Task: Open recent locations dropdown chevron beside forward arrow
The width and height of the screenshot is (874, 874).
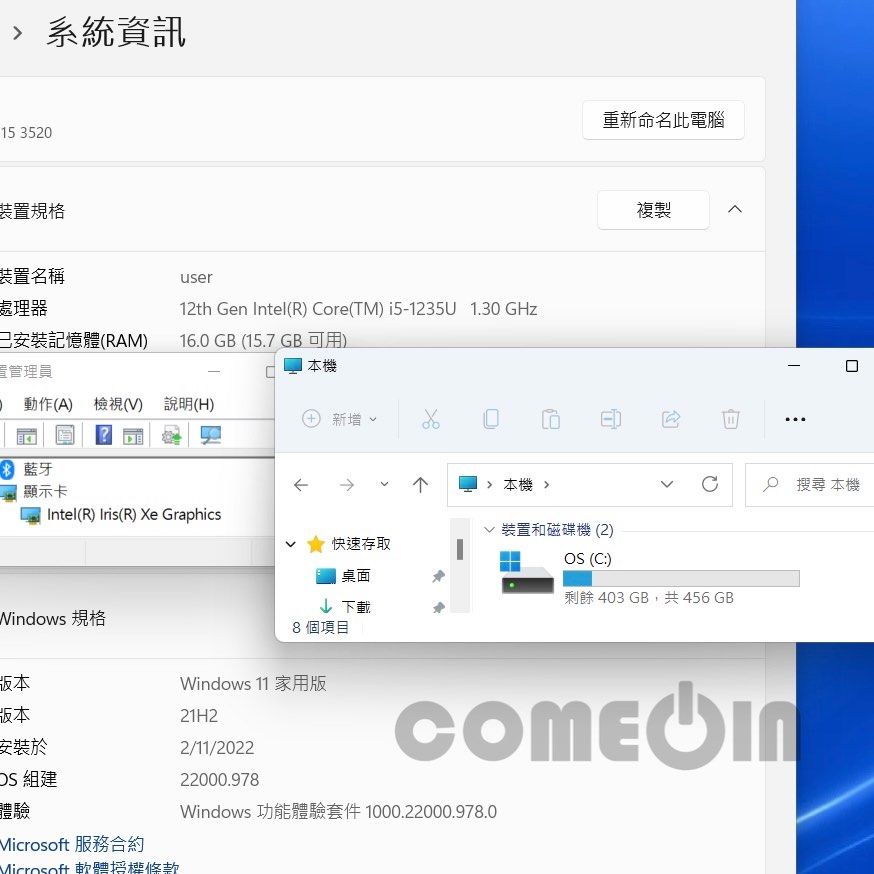Action: click(x=384, y=484)
